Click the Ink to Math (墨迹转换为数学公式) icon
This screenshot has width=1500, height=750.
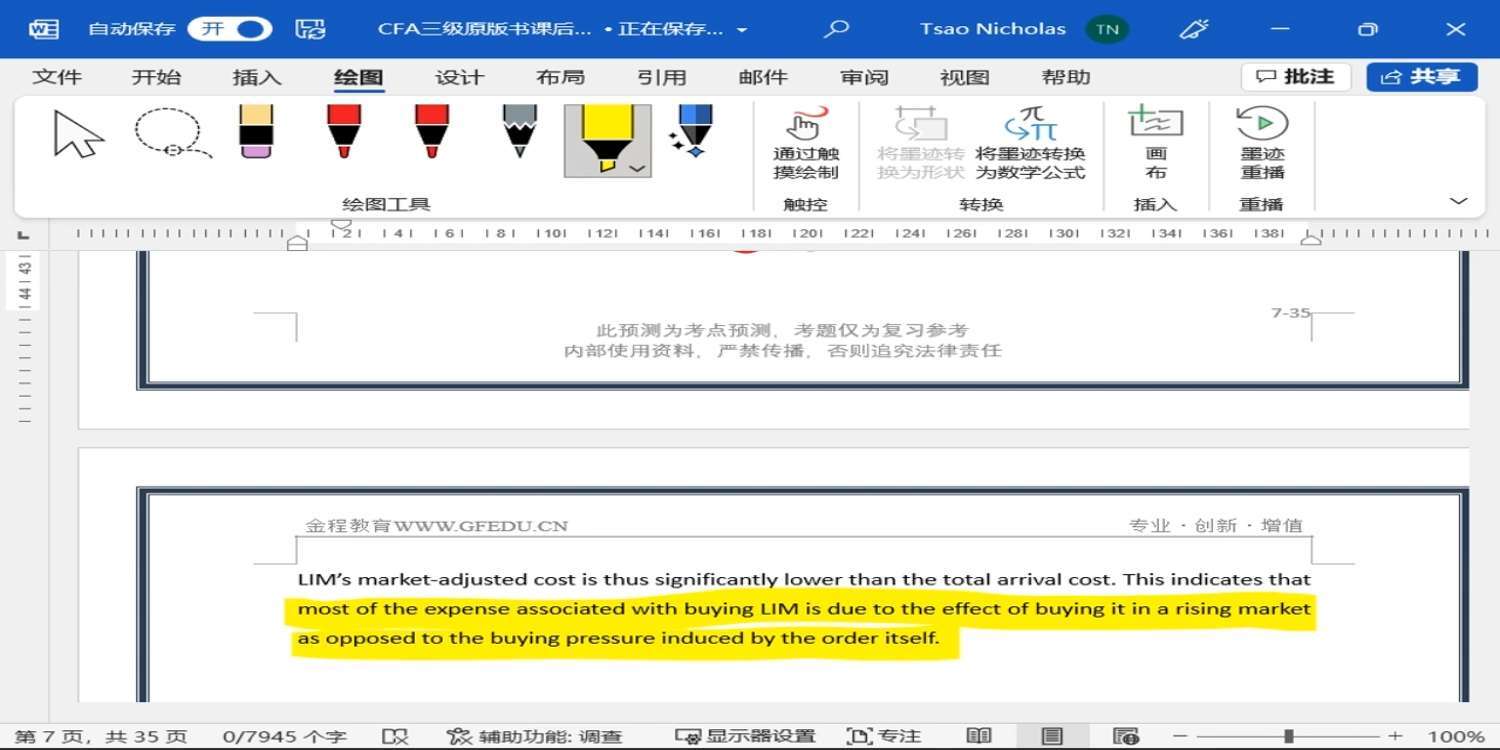click(1030, 143)
